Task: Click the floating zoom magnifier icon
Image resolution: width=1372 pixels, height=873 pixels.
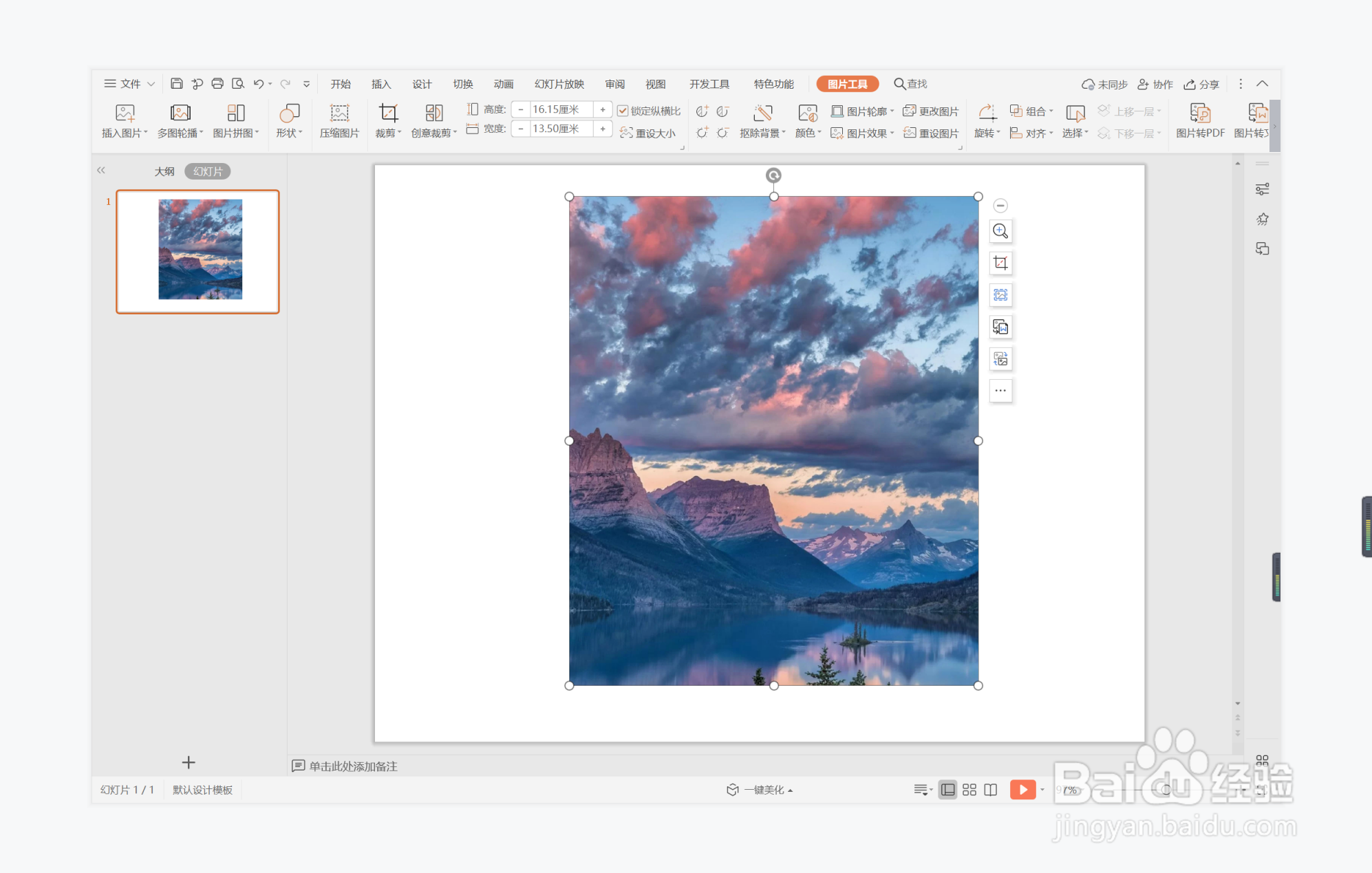Action: pos(1000,231)
